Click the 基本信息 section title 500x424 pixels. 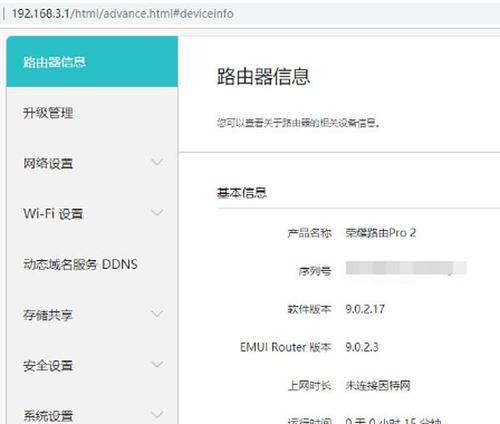(242, 193)
